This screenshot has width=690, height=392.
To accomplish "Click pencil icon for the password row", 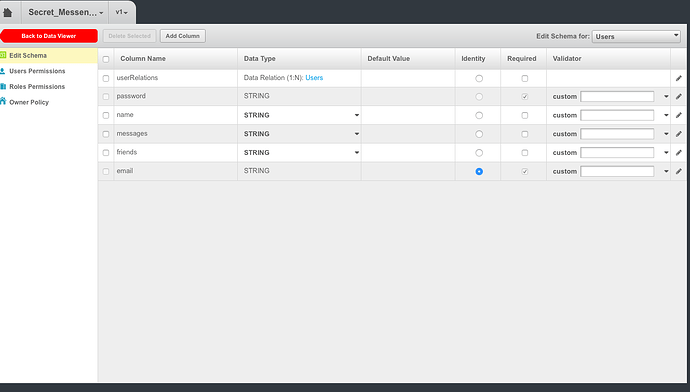I will [x=679, y=96].
